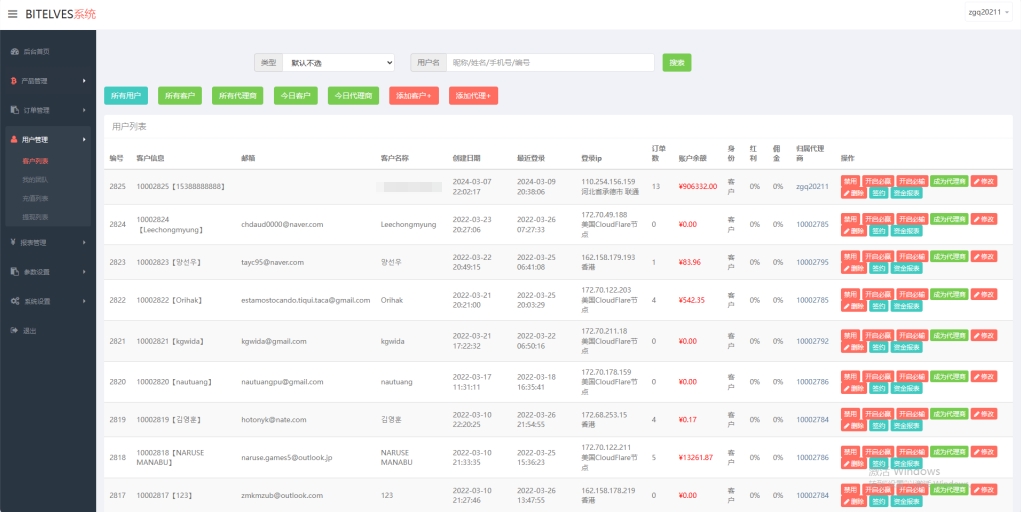1021x512 pixels.
Task: Select 充值列表 in the sidebar submenu
Action: 35,198
